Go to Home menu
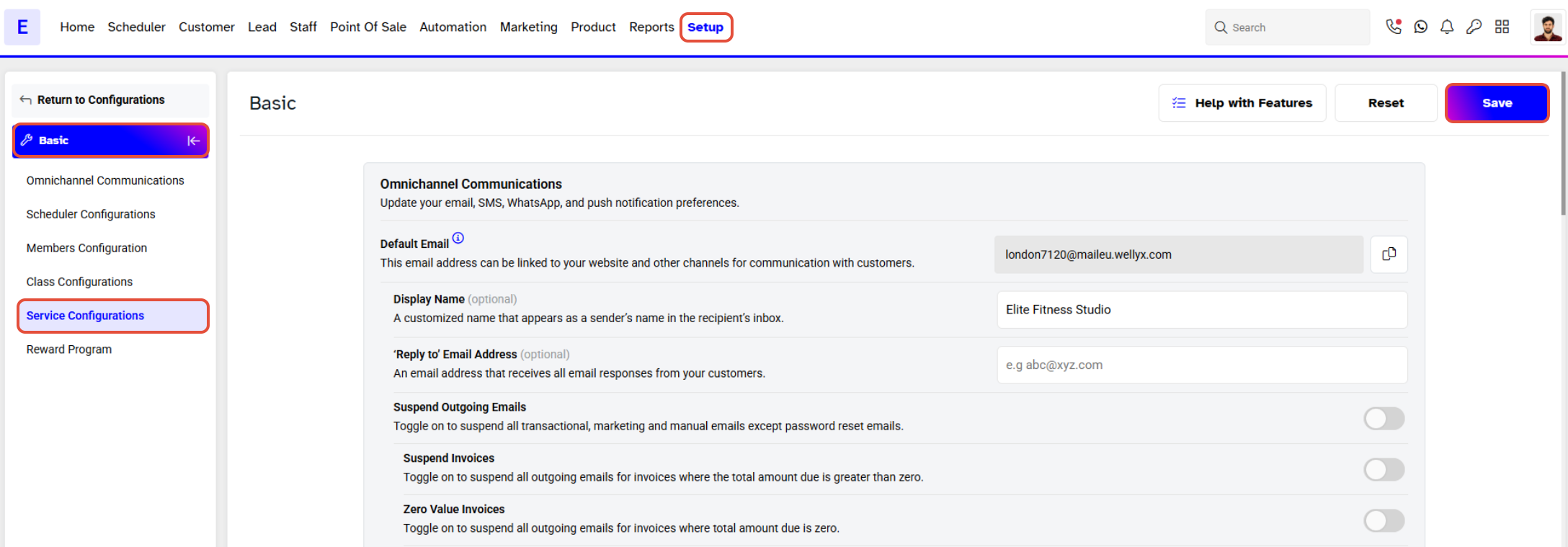 click(x=77, y=27)
